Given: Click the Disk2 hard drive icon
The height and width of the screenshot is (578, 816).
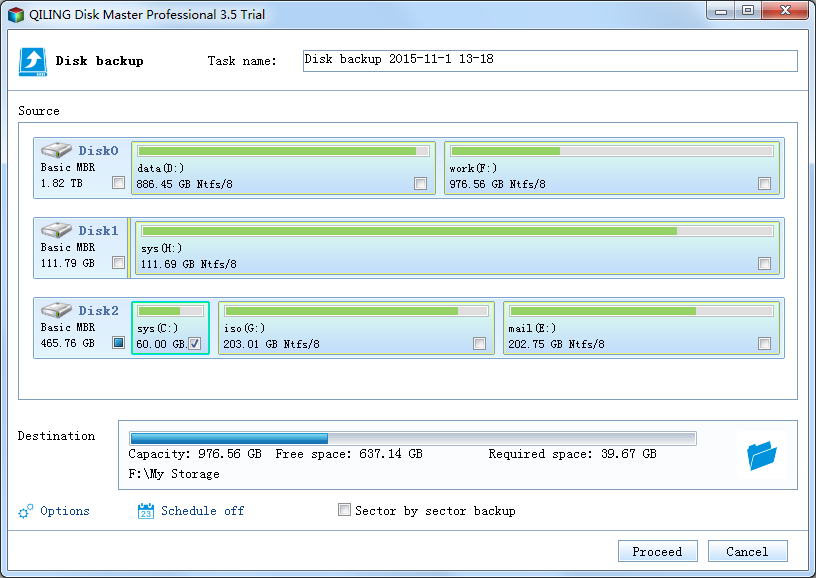Looking at the screenshot, I should (x=56, y=310).
